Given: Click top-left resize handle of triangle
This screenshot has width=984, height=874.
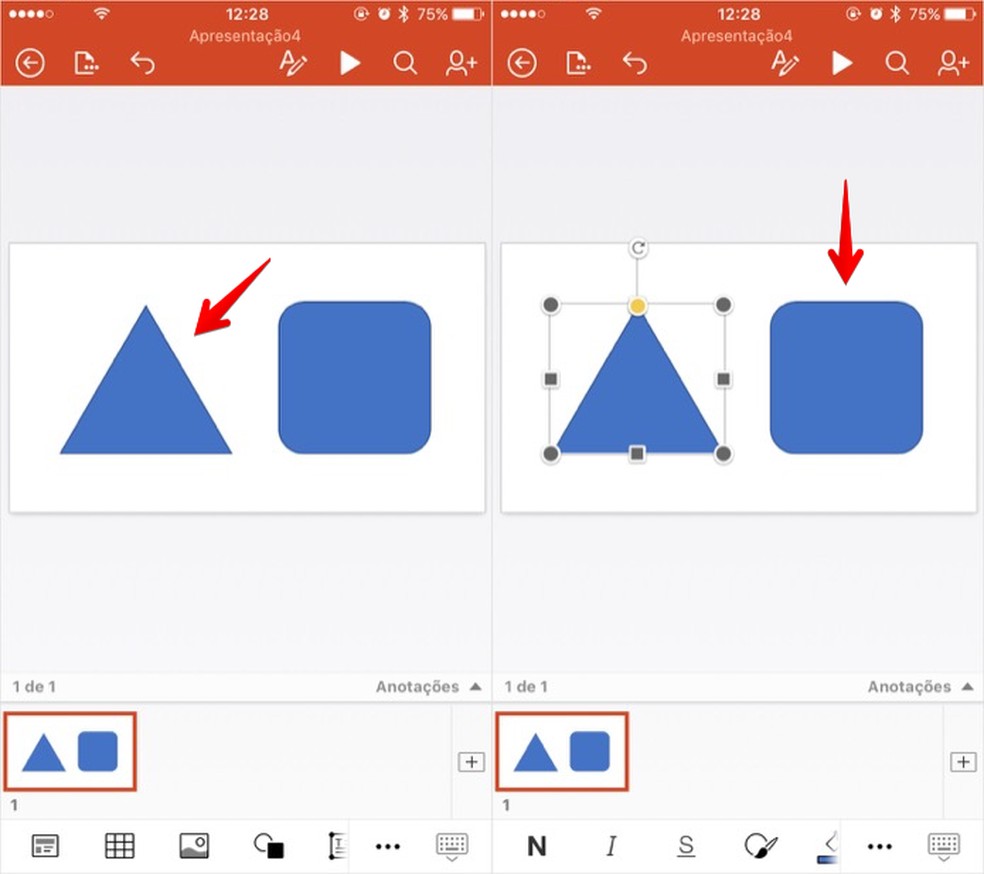Looking at the screenshot, I should pyautogui.click(x=550, y=305).
